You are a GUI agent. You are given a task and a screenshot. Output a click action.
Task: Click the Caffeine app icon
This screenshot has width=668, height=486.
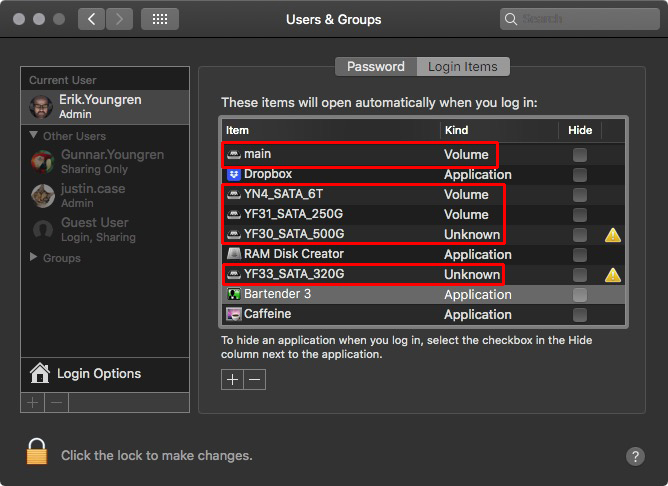coord(234,314)
